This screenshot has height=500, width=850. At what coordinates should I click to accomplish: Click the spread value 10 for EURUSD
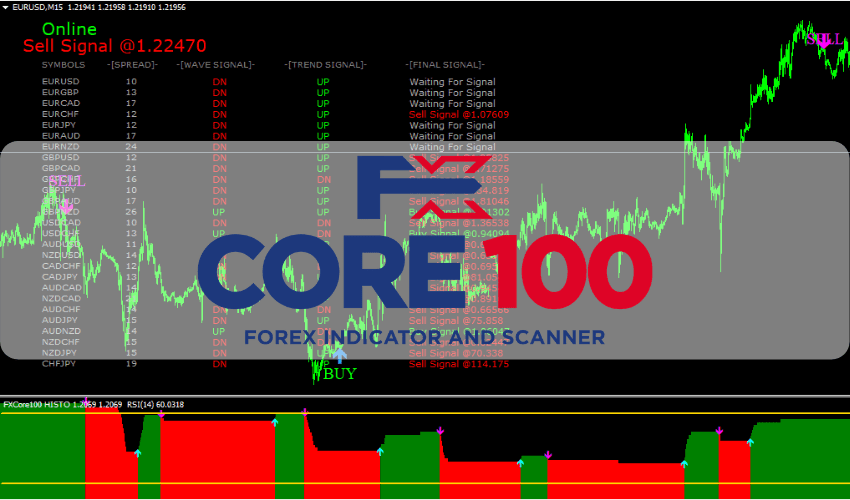[x=131, y=82]
